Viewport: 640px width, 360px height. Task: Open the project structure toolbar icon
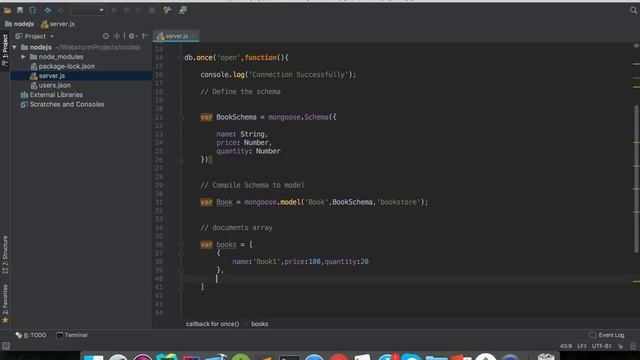click(182, 10)
